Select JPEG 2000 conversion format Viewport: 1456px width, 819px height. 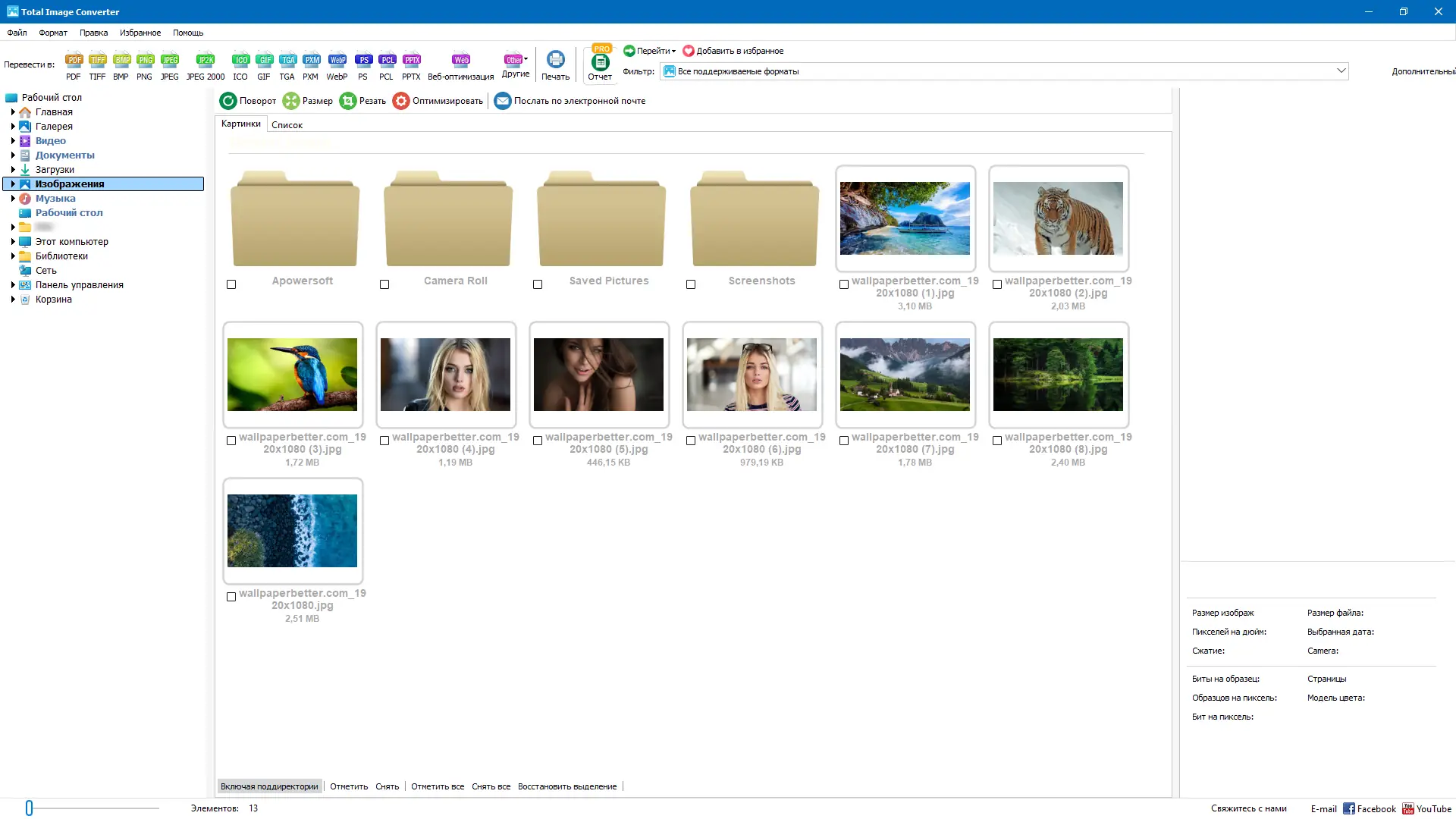click(x=204, y=64)
